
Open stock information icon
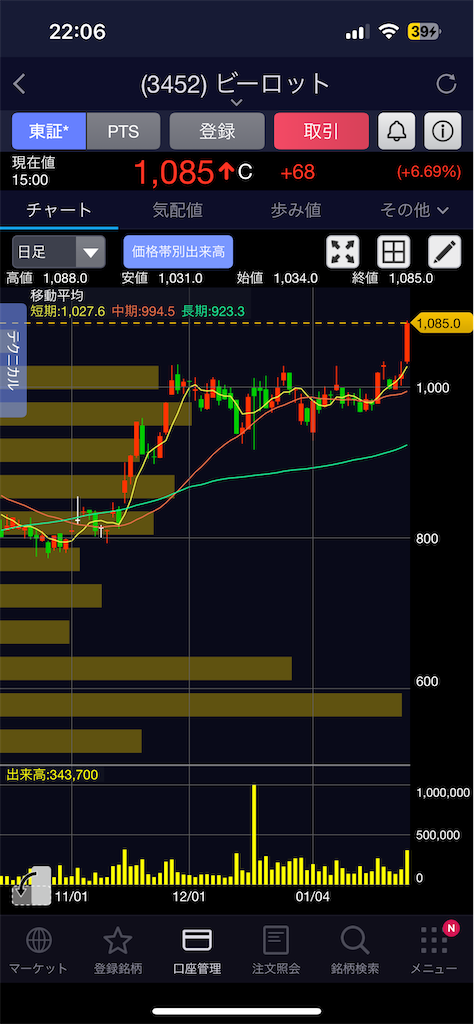[x=443, y=131]
